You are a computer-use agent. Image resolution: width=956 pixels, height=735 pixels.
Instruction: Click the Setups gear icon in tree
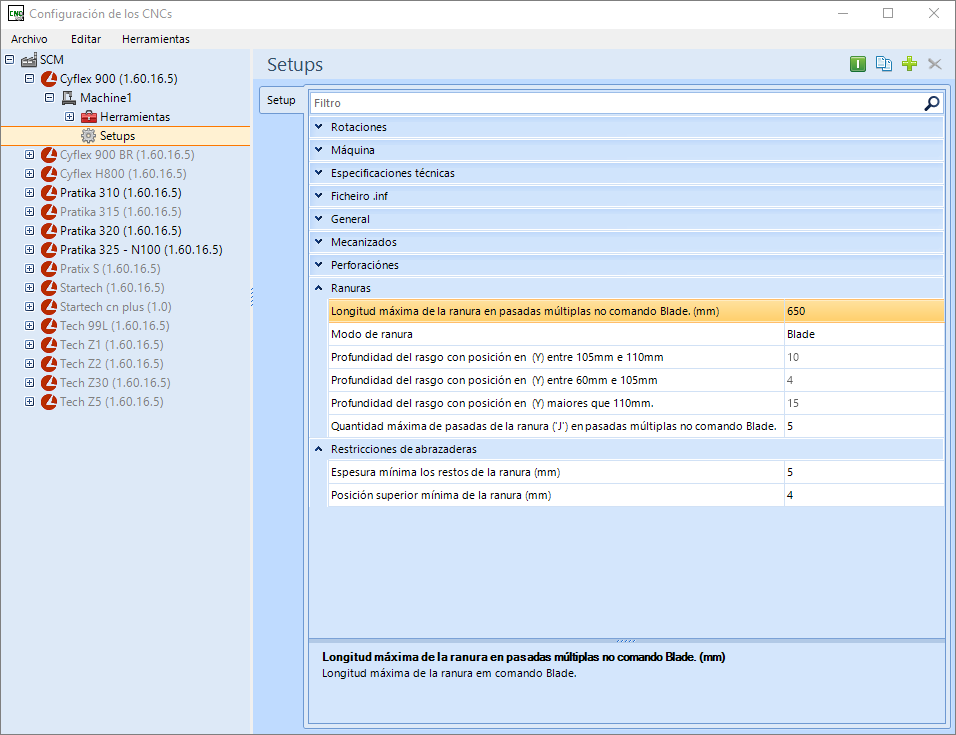pos(89,135)
